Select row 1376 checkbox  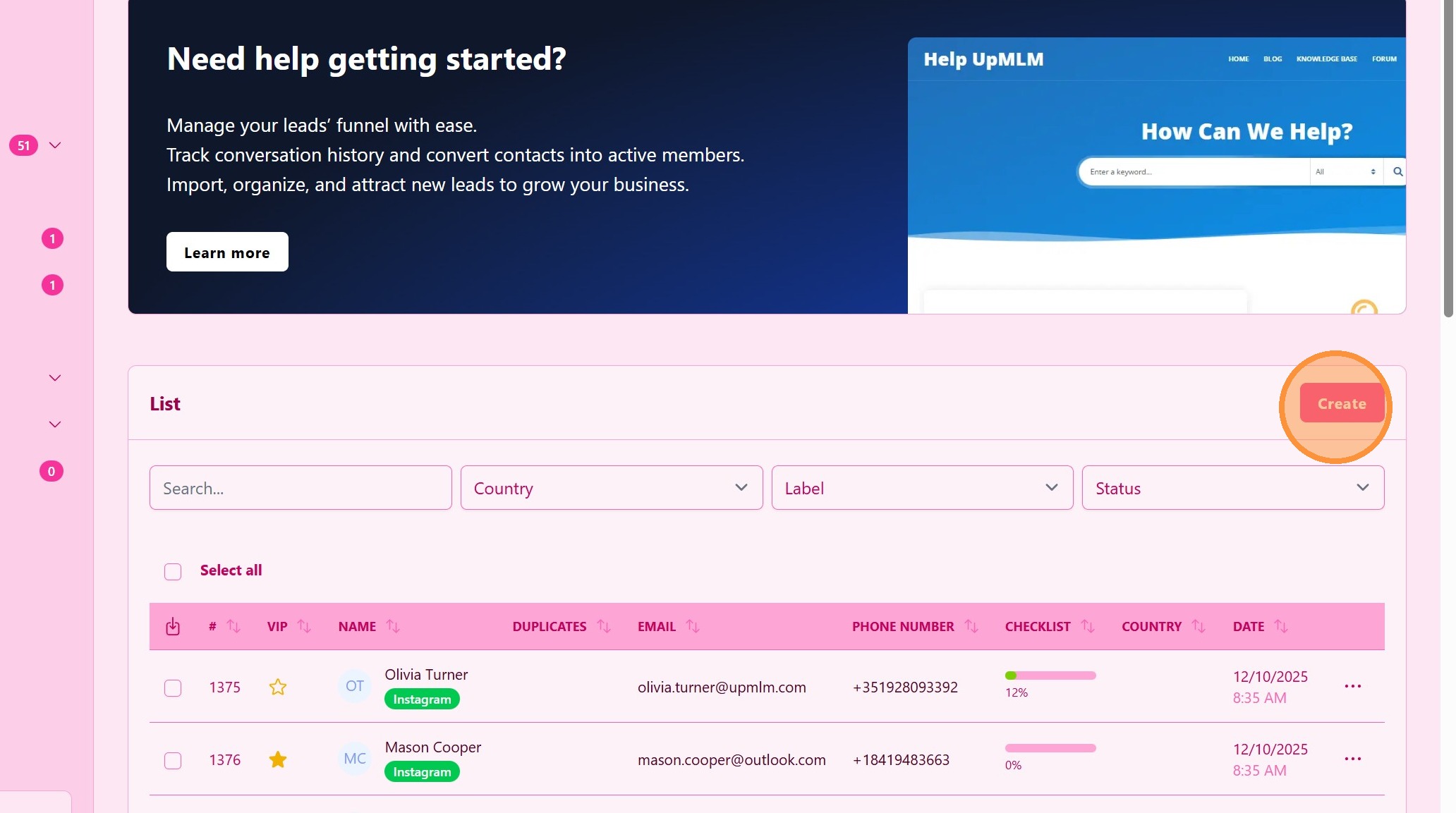pos(173,760)
